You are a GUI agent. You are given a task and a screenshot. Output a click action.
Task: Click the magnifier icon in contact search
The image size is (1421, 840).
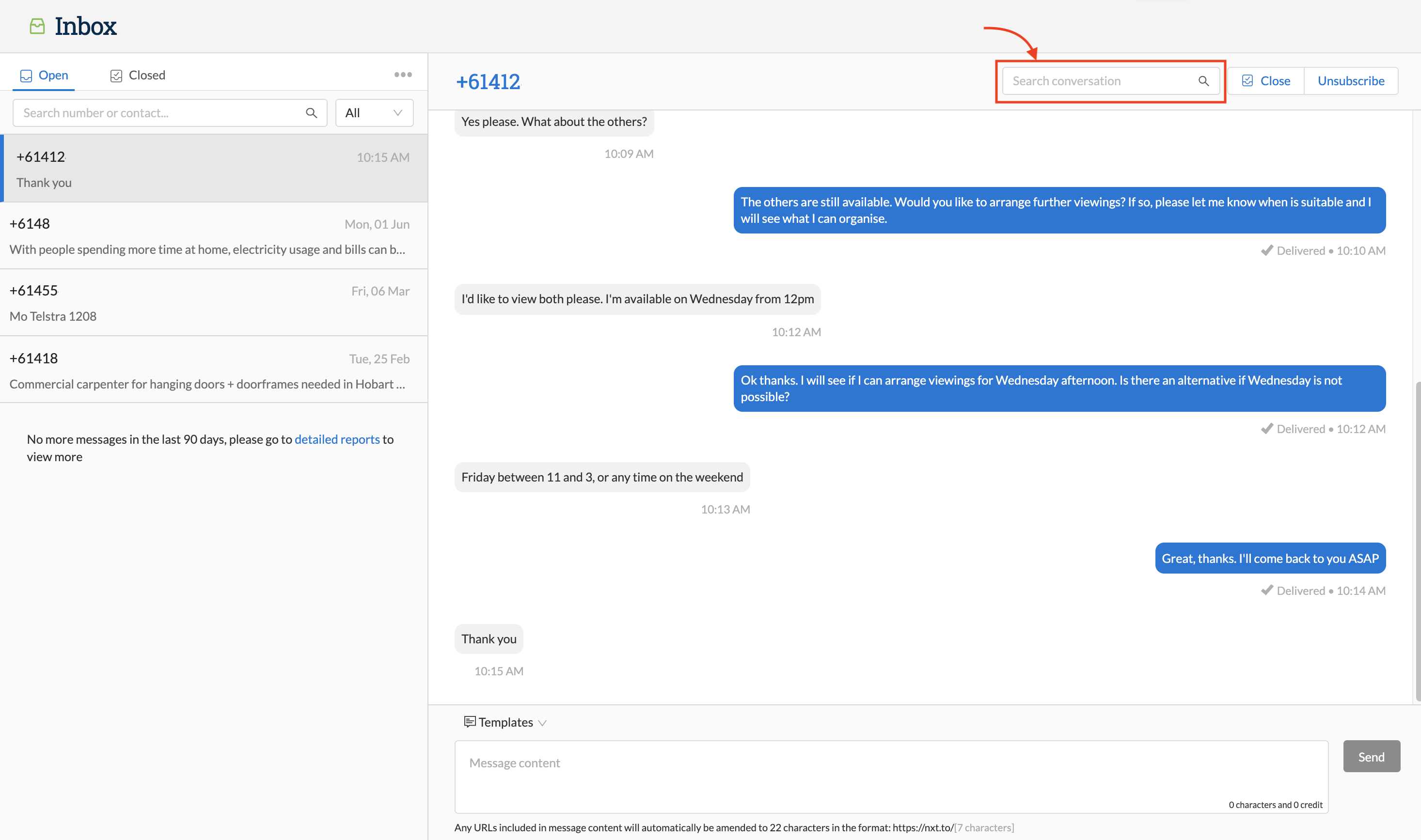coord(311,113)
